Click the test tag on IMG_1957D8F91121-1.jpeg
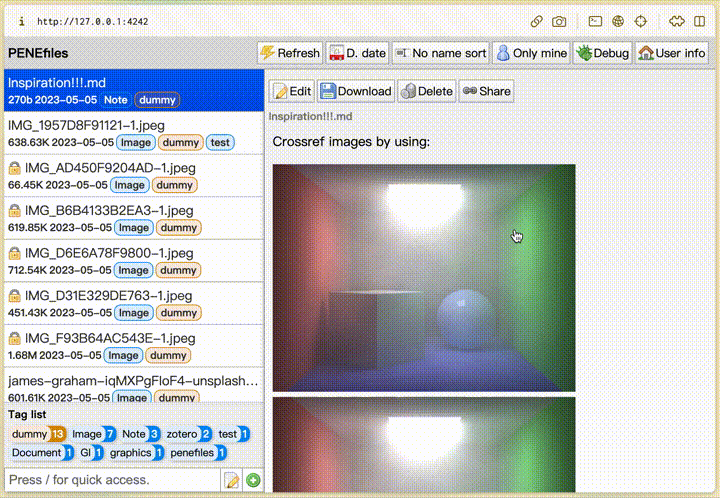This screenshot has height=498, width=720. (220, 143)
